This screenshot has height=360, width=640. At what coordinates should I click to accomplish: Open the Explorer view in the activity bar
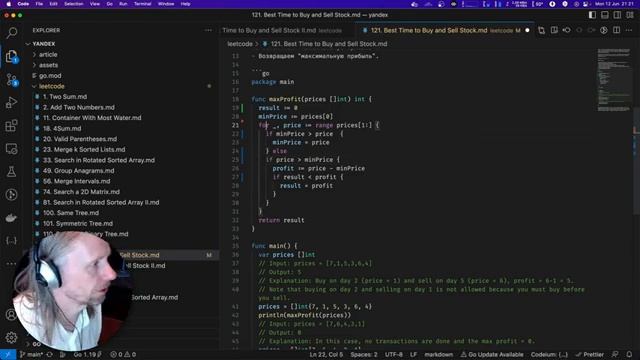(x=11, y=56)
